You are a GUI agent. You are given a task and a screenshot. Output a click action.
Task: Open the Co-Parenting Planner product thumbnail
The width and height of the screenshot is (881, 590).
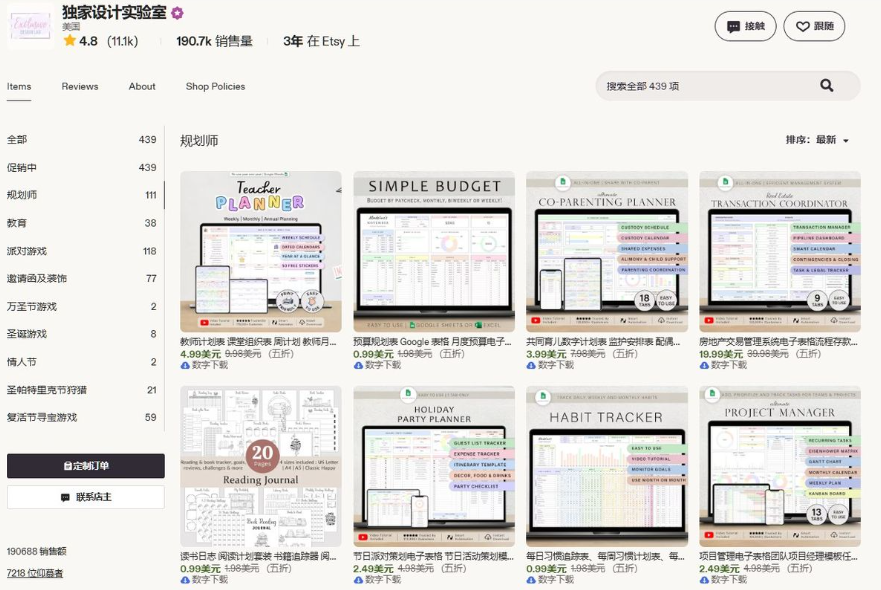[607, 252]
